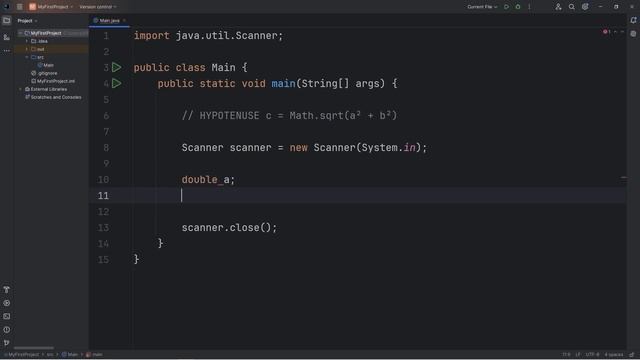Close the Main.java editor tab
This screenshot has height=360, width=640.
pyautogui.click(x=124, y=20)
